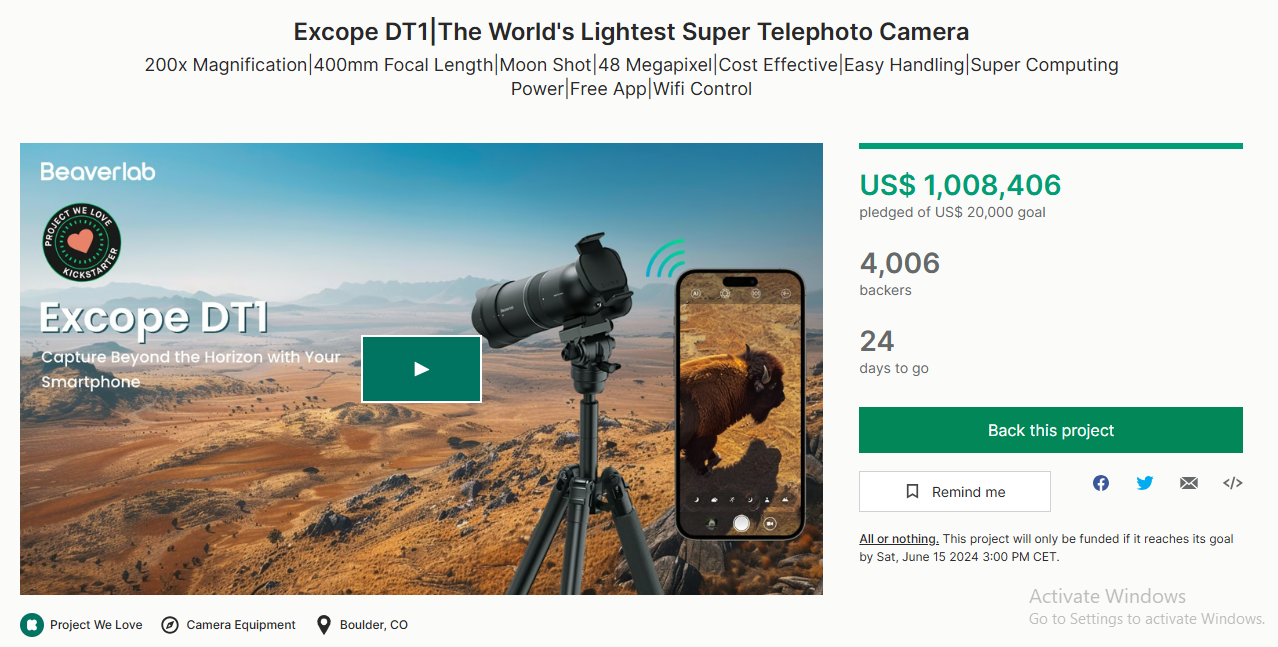Click the Remind me button

(955, 492)
